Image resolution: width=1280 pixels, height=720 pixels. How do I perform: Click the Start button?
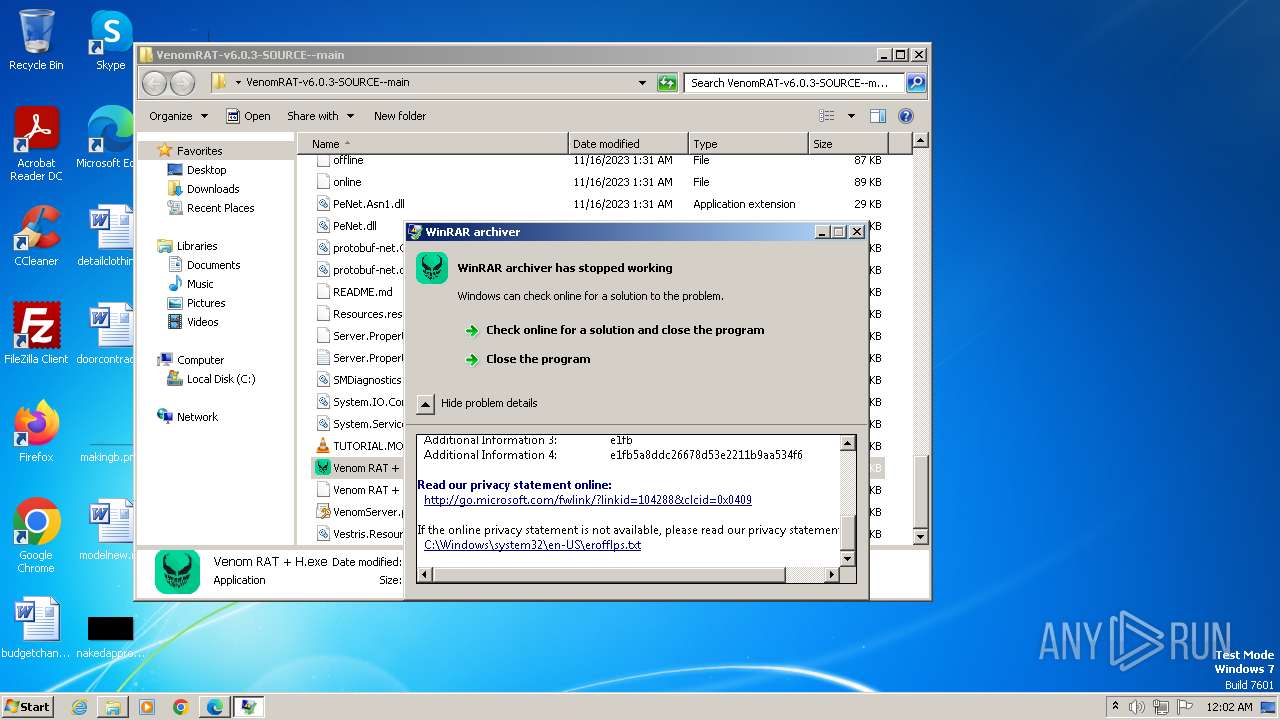pyautogui.click(x=28, y=707)
